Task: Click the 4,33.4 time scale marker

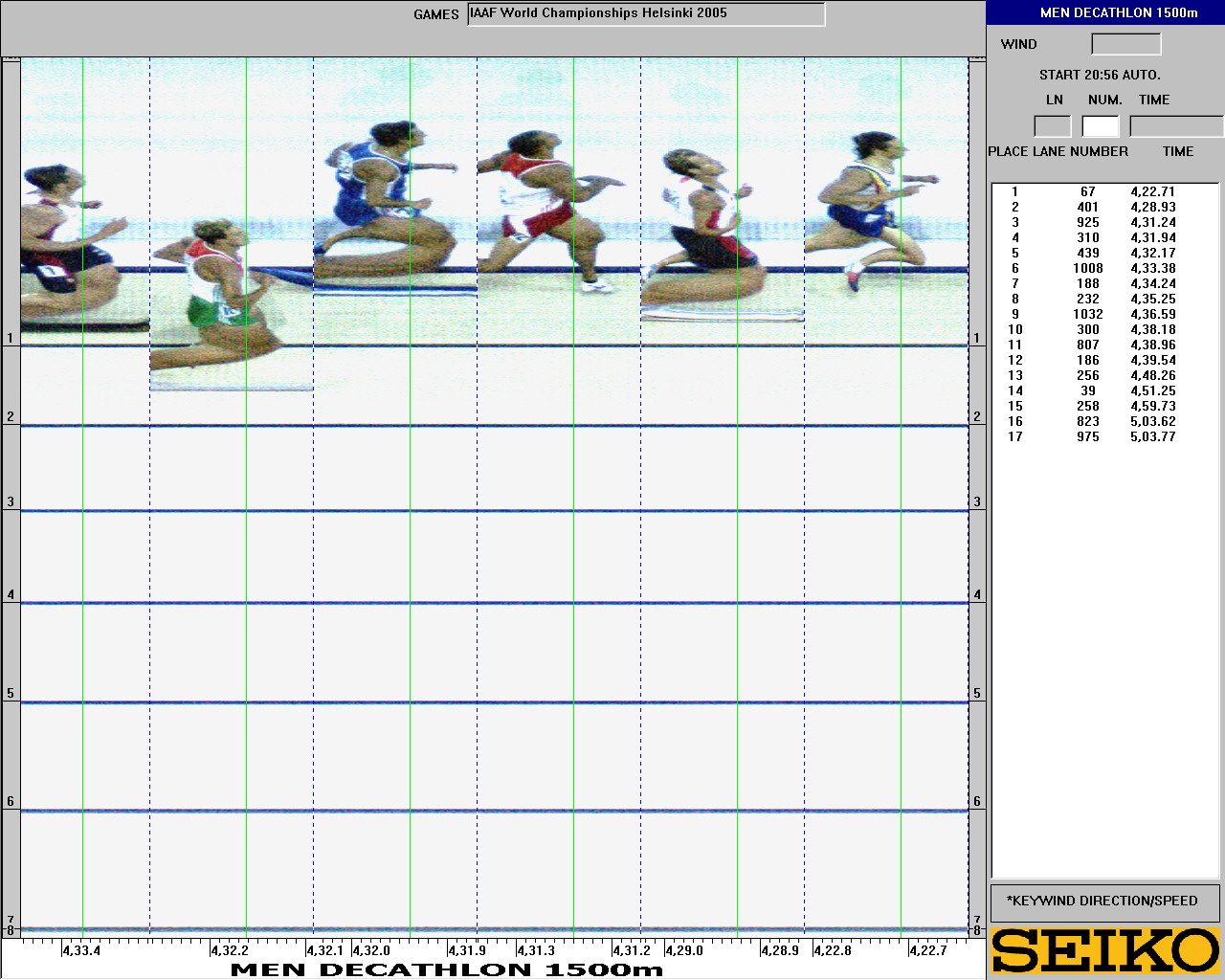Action: tap(81, 950)
